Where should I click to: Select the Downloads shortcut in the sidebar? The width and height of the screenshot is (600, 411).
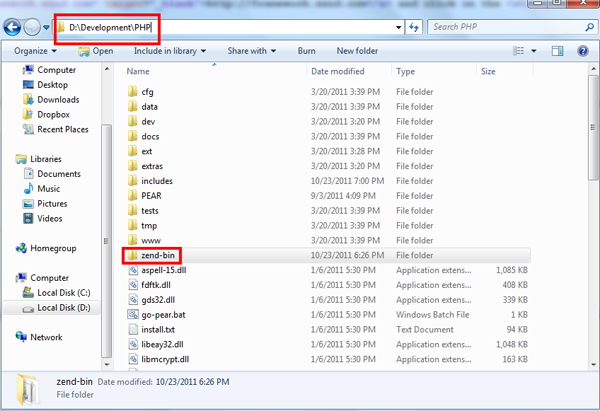[58, 100]
